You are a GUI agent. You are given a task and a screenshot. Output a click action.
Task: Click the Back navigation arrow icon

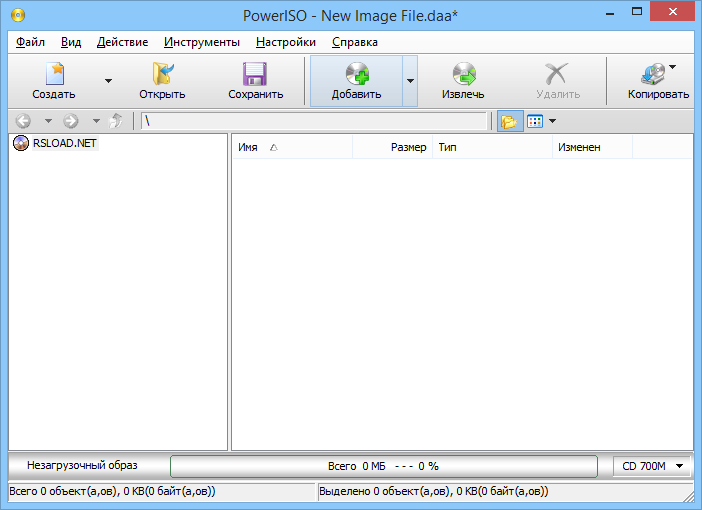pos(23,121)
